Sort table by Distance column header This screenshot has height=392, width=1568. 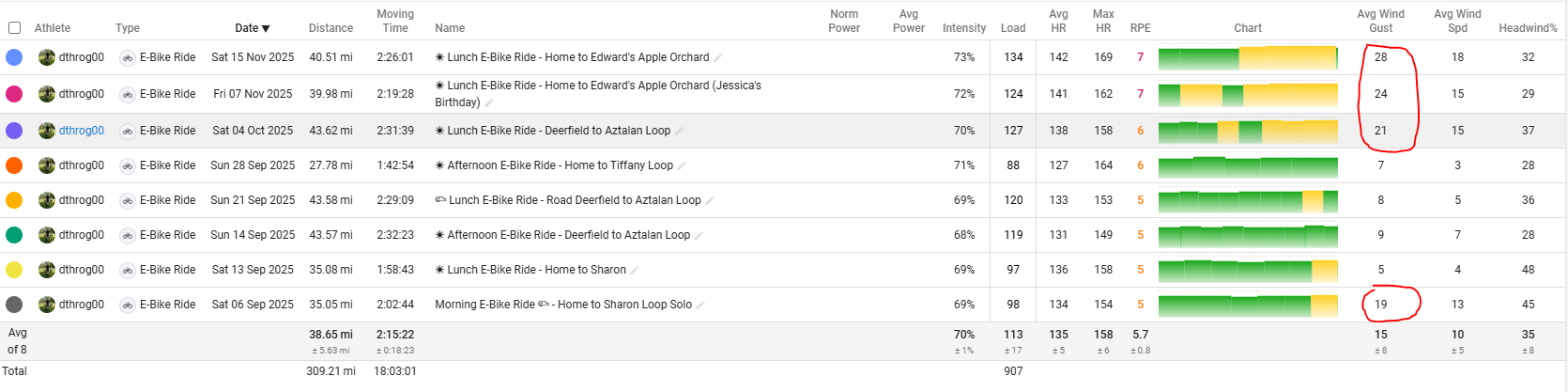click(331, 28)
